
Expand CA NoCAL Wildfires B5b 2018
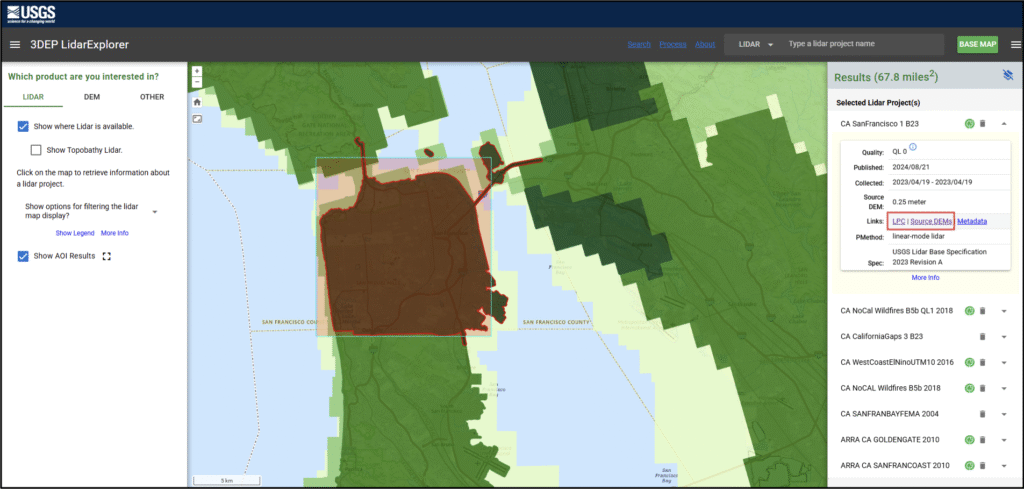tap(1004, 388)
